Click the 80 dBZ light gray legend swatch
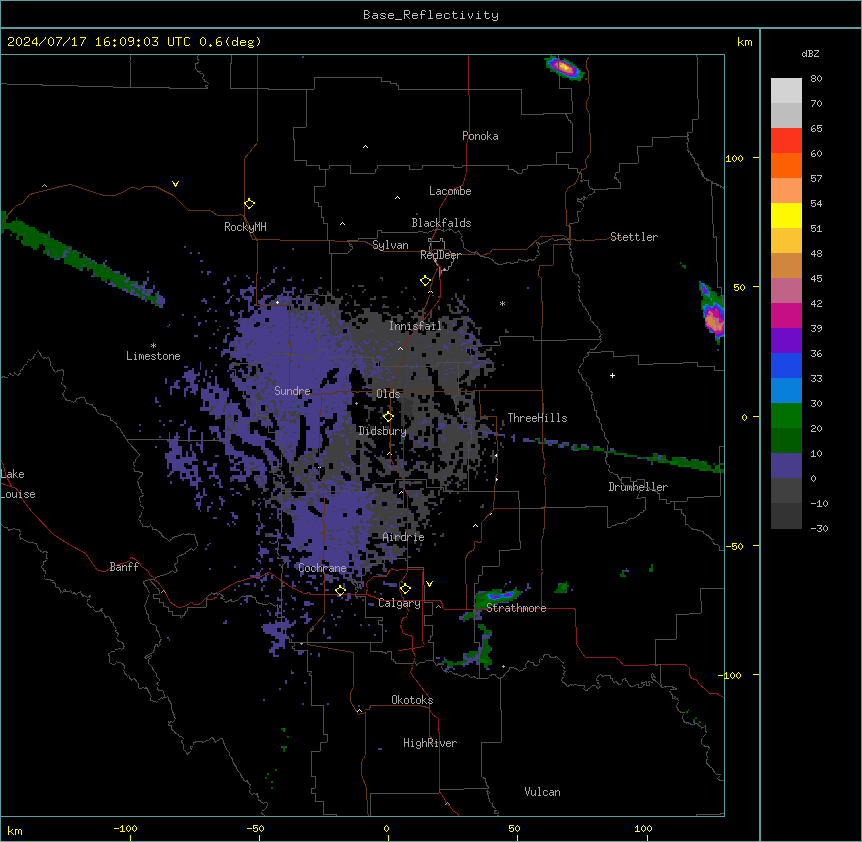Viewport: 862px width, 842px height. [786, 91]
